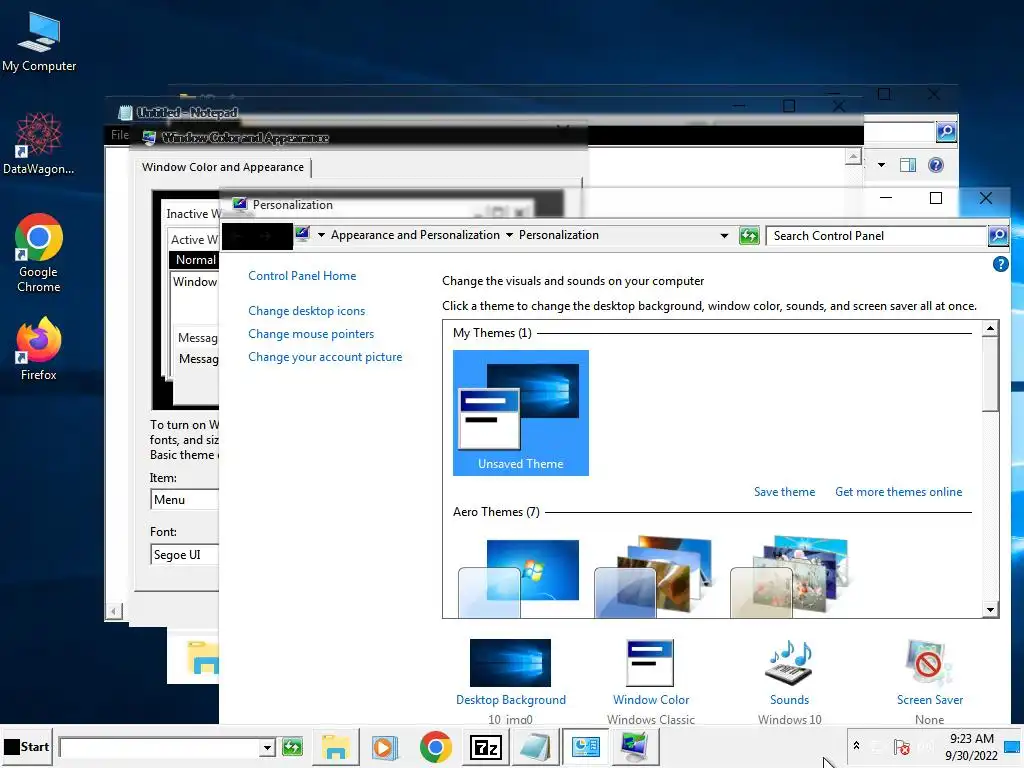
Task: Click Get more themes online
Action: click(898, 492)
